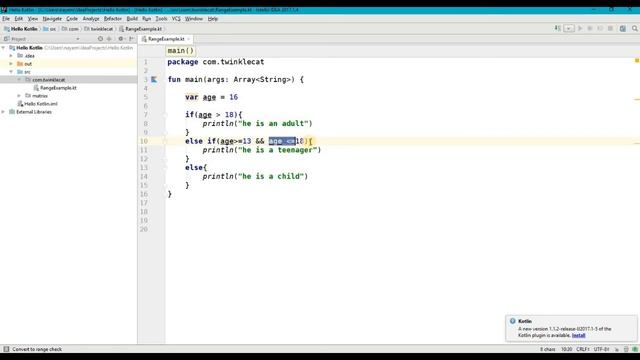Collapse the Hello Kotlin project root
Viewport: 640px width, 360px height.
[4, 48]
